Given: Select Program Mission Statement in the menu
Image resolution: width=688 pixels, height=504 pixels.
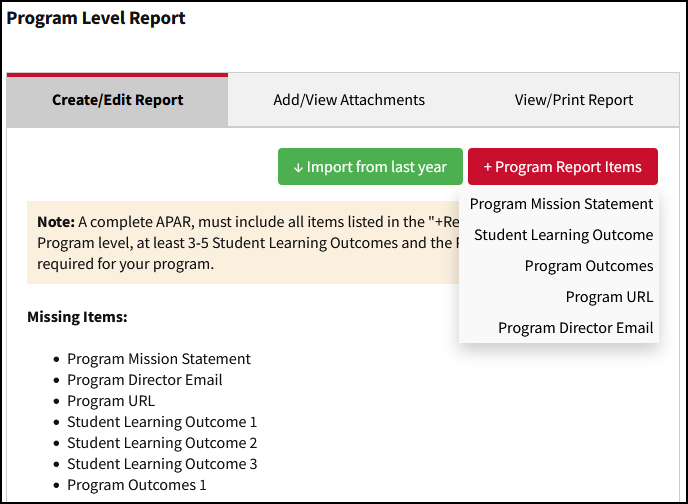Looking at the screenshot, I should (x=561, y=204).
